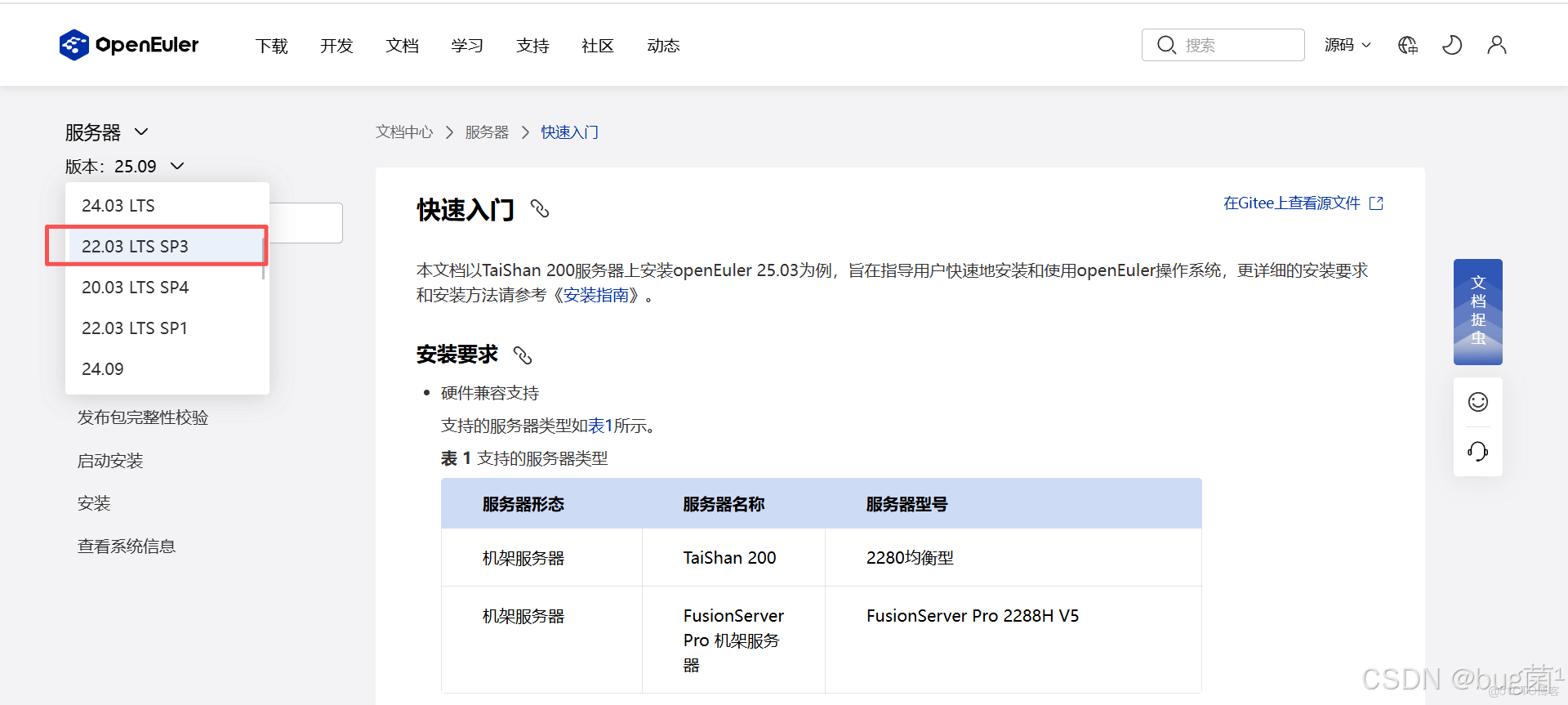Go to 服务器 breadcrumb
Viewport: 1568px width, 705px height.
(x=487, y=132)
